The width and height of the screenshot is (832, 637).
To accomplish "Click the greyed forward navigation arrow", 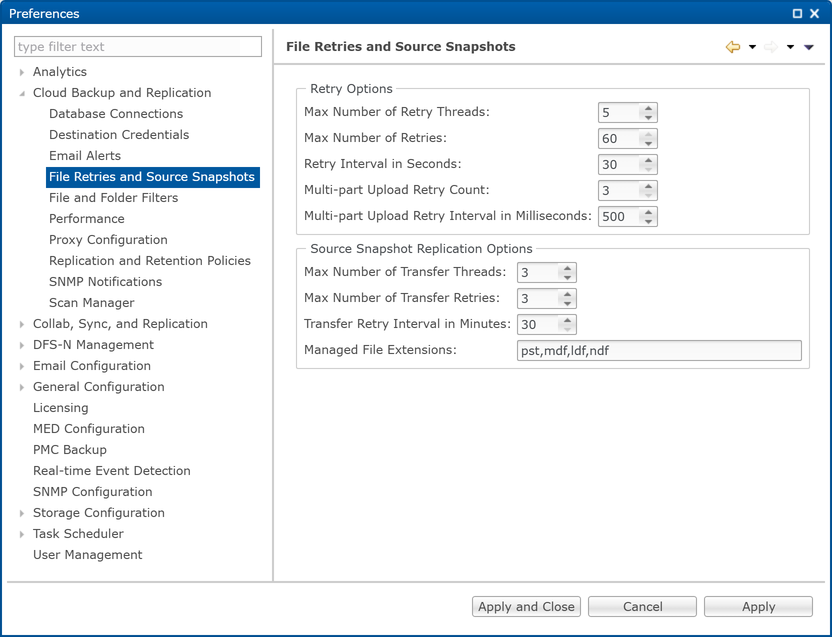I will tap(771, 47).
